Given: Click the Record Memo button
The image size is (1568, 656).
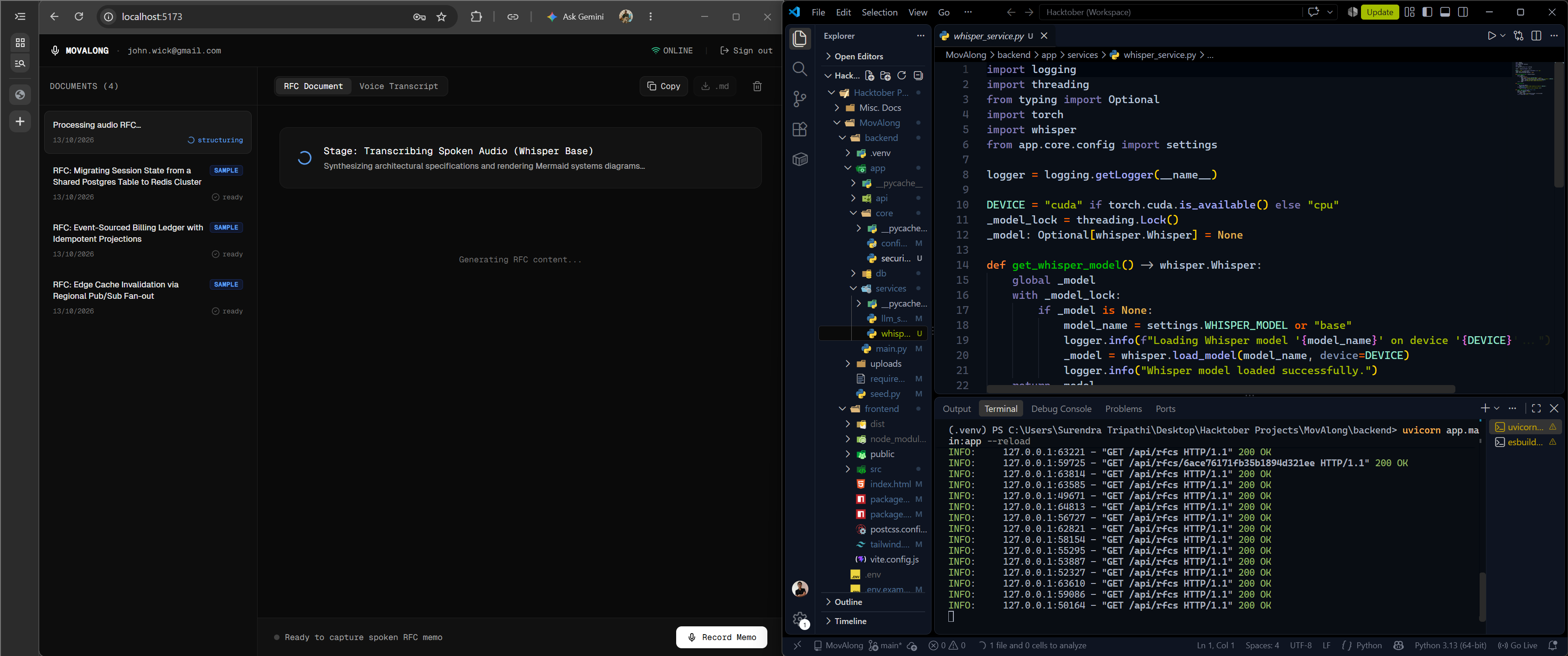Looking at the screenshot, I should [x=721, y=637].
